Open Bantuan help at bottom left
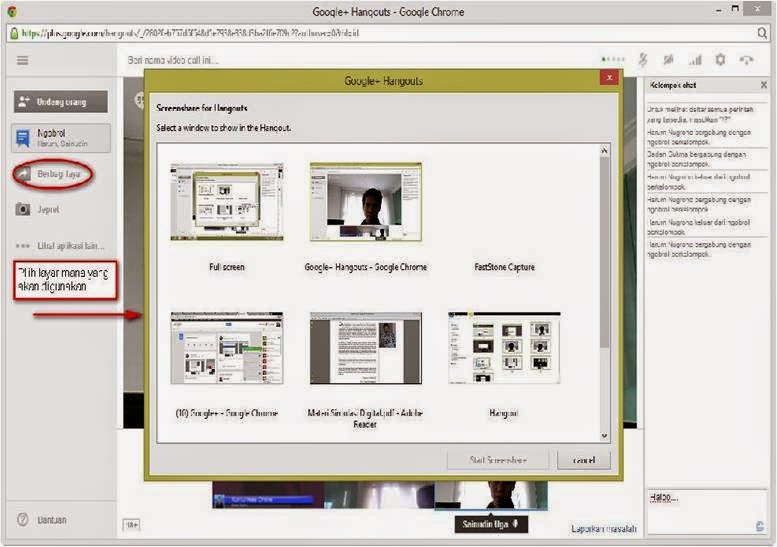This screenshot has height=547, width=777. 42,520
